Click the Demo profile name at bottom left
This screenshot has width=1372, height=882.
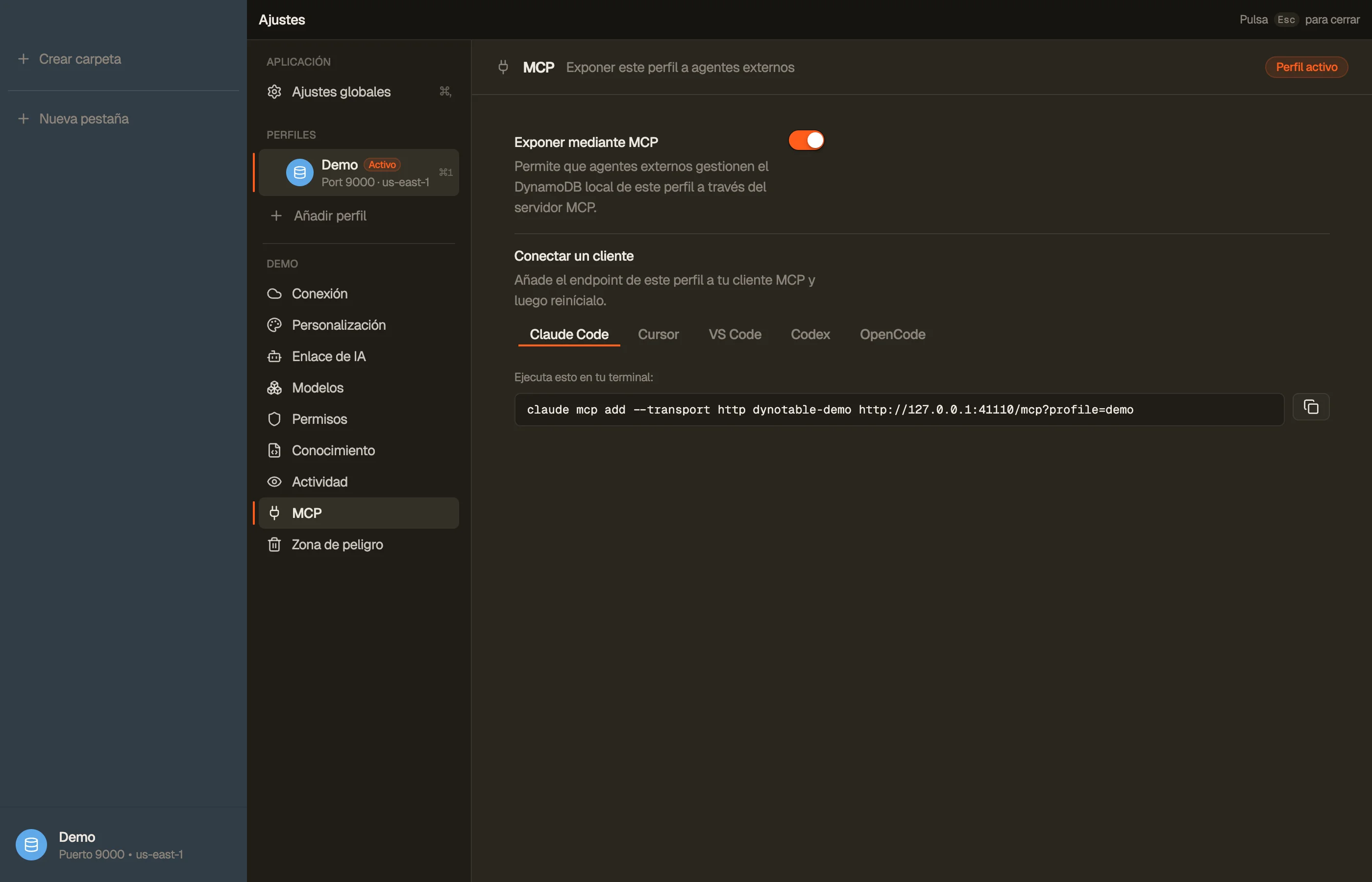[x=77, y=837]
